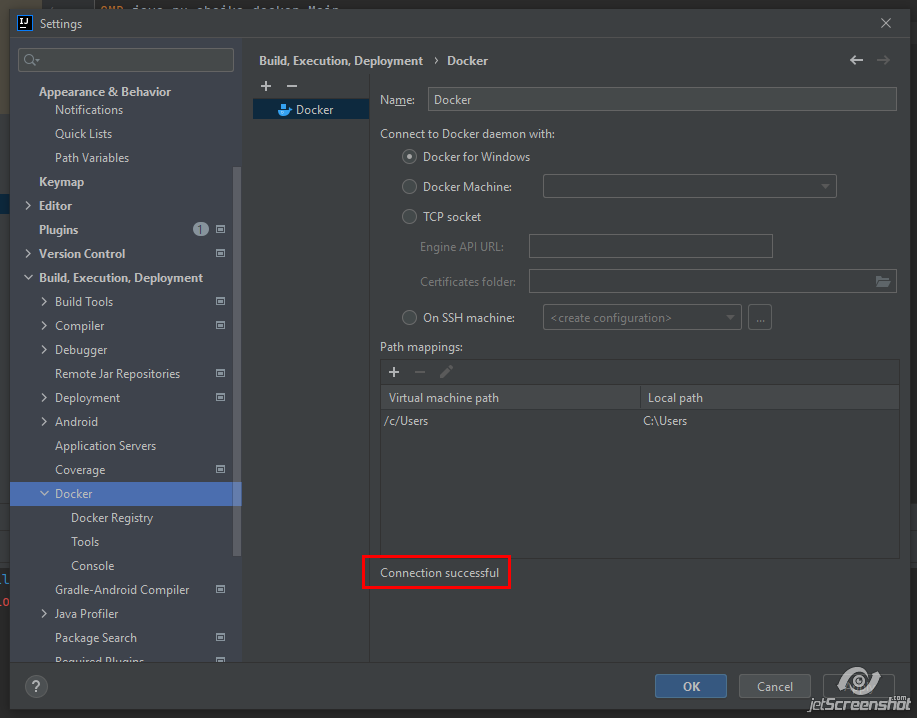Click the search magnifier icon in the settings search
Viewport: 917px width, 718px height.
[x=31, y=60]
